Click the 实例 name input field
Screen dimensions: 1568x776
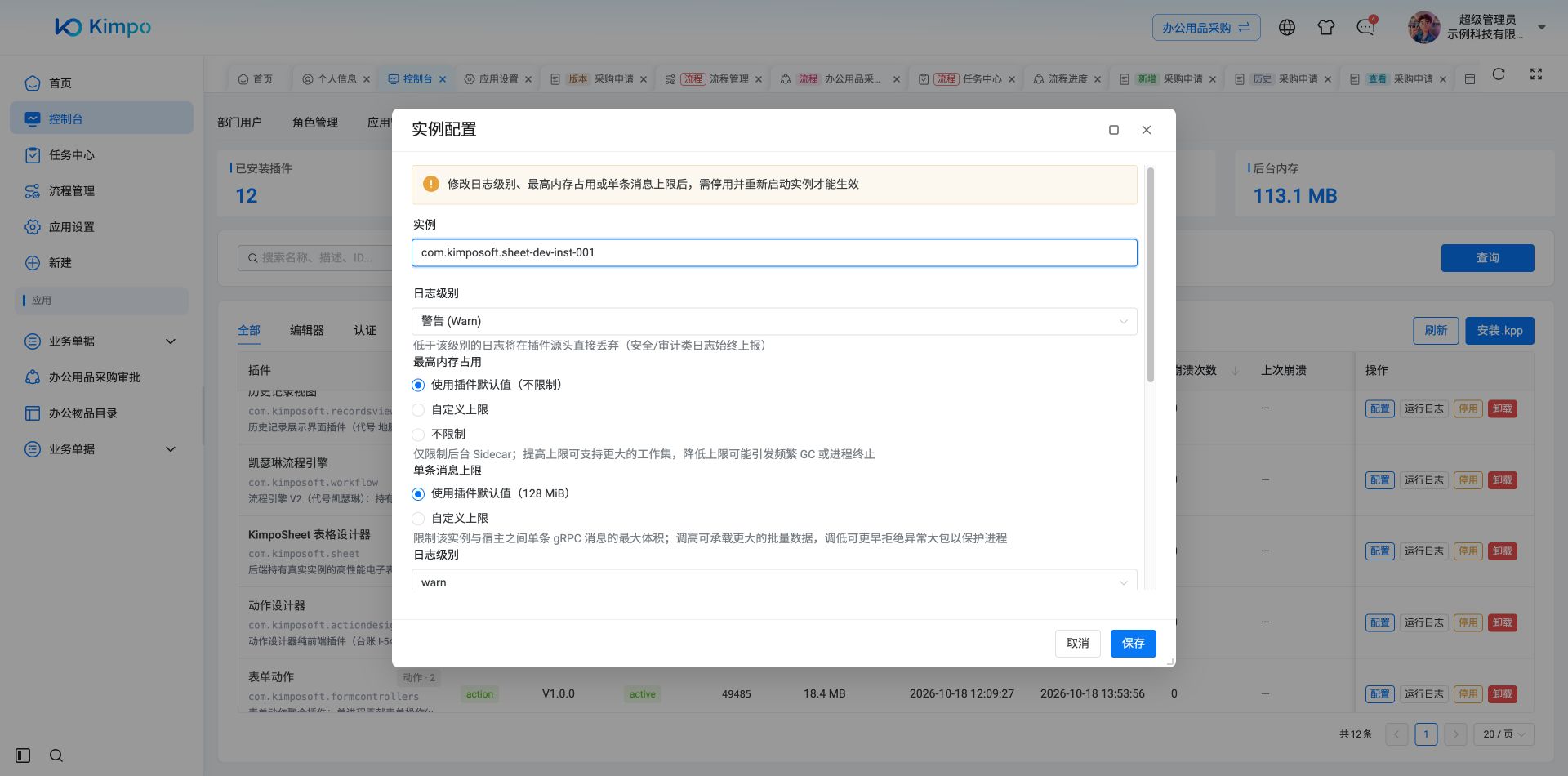(x=774, y=253)
